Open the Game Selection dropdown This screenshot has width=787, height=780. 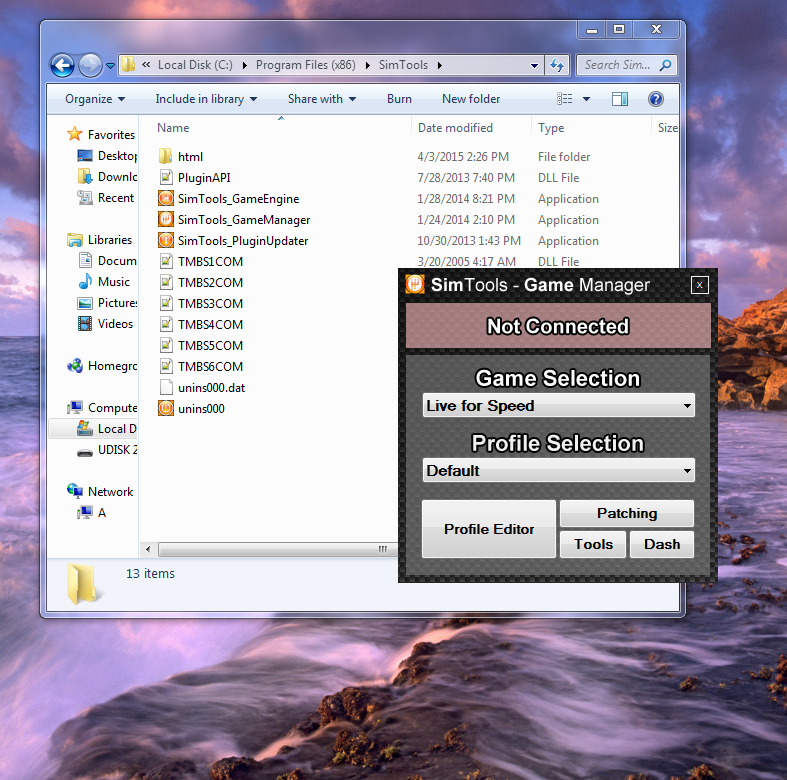[x=559, y=406]
